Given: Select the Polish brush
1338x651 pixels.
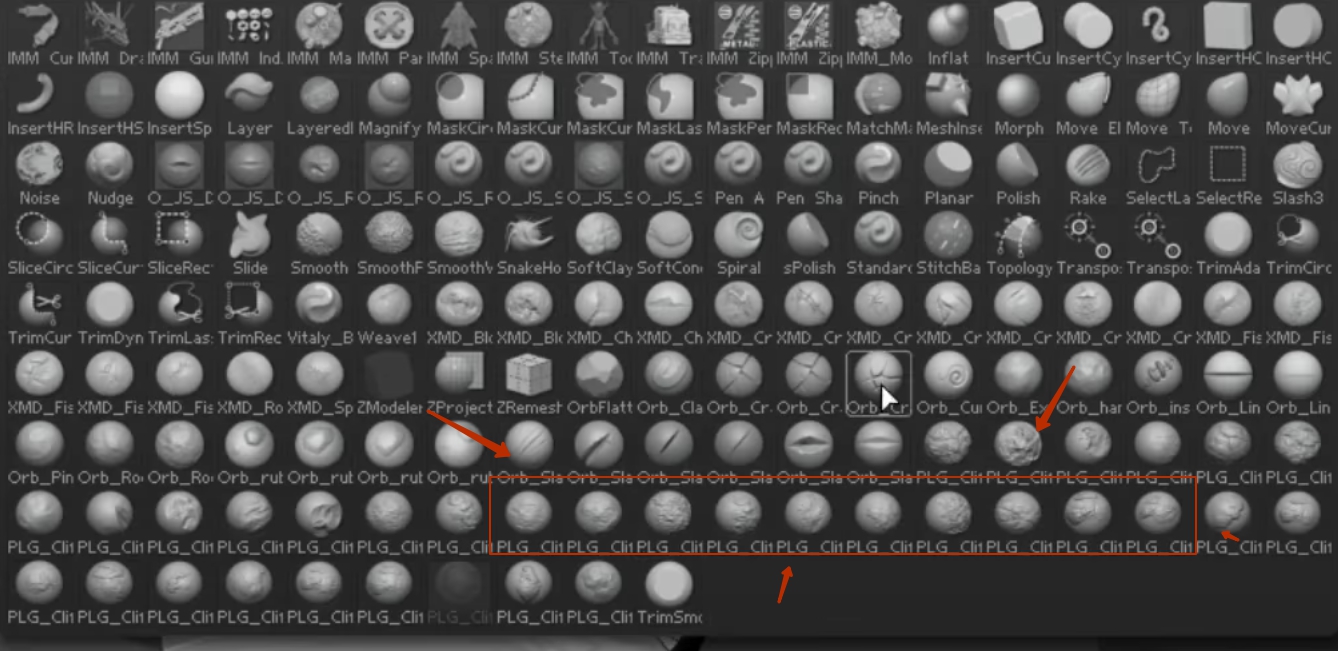Looking at the screenshot, I should [1018, 174].
